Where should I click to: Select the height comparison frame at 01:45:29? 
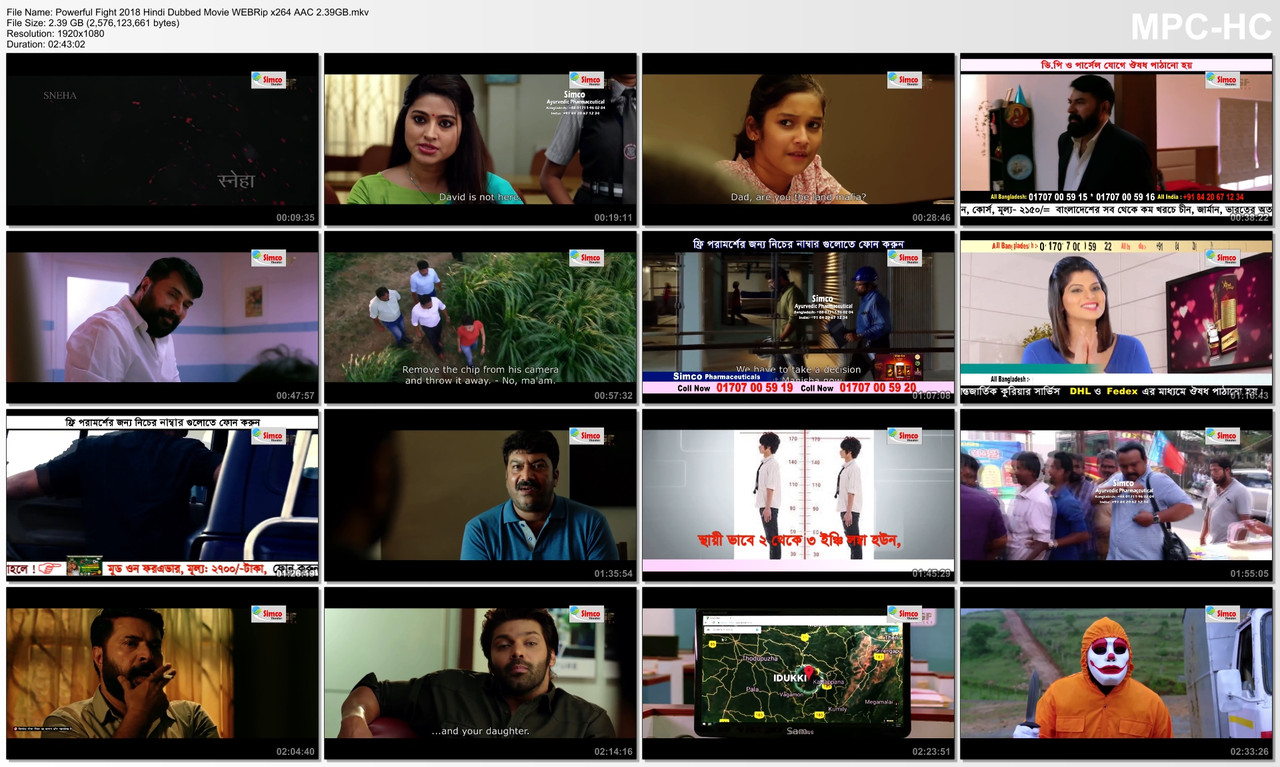click(x=798, y=495)
